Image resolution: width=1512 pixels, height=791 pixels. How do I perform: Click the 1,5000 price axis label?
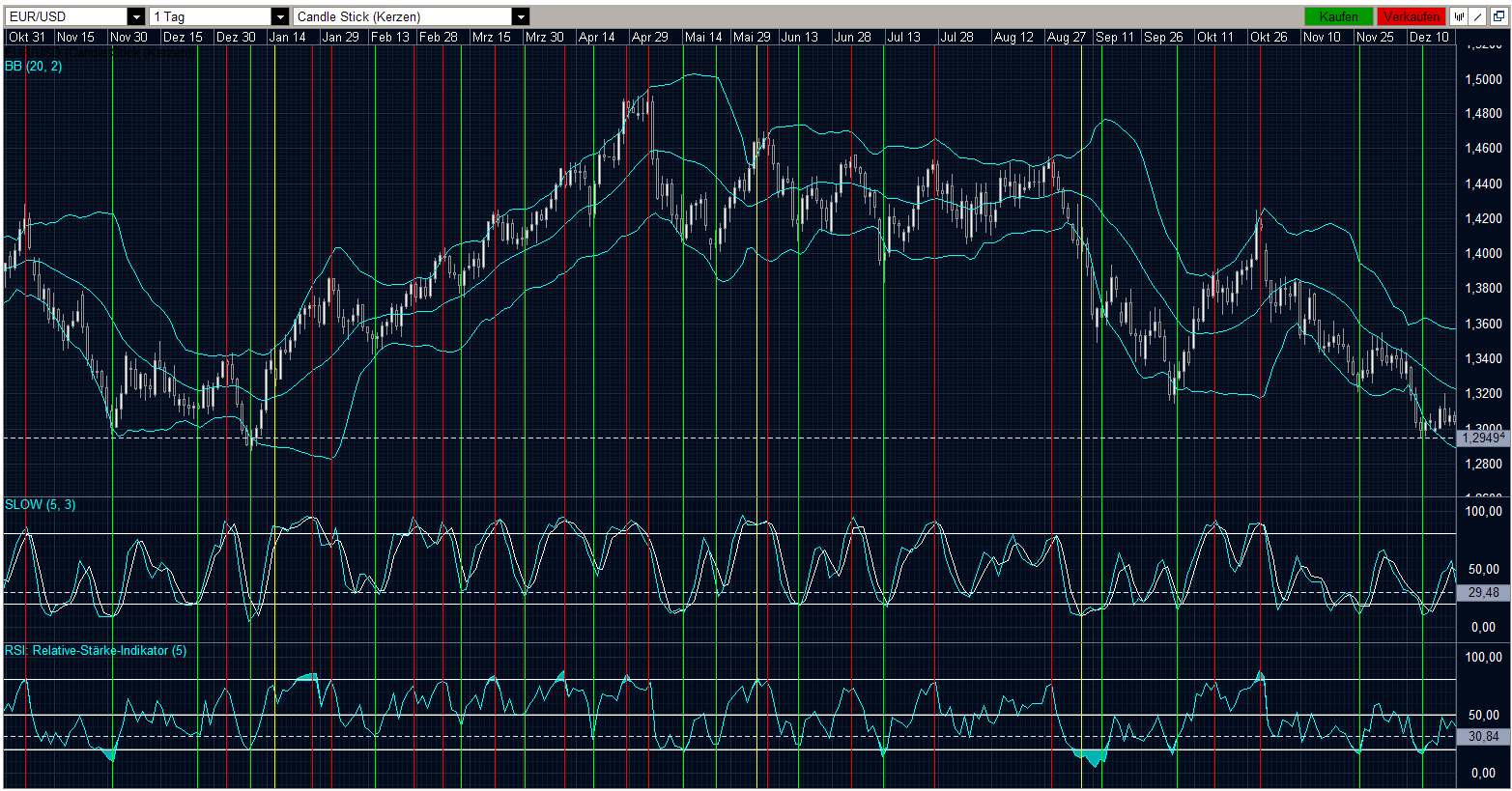tap(1483, 79)
